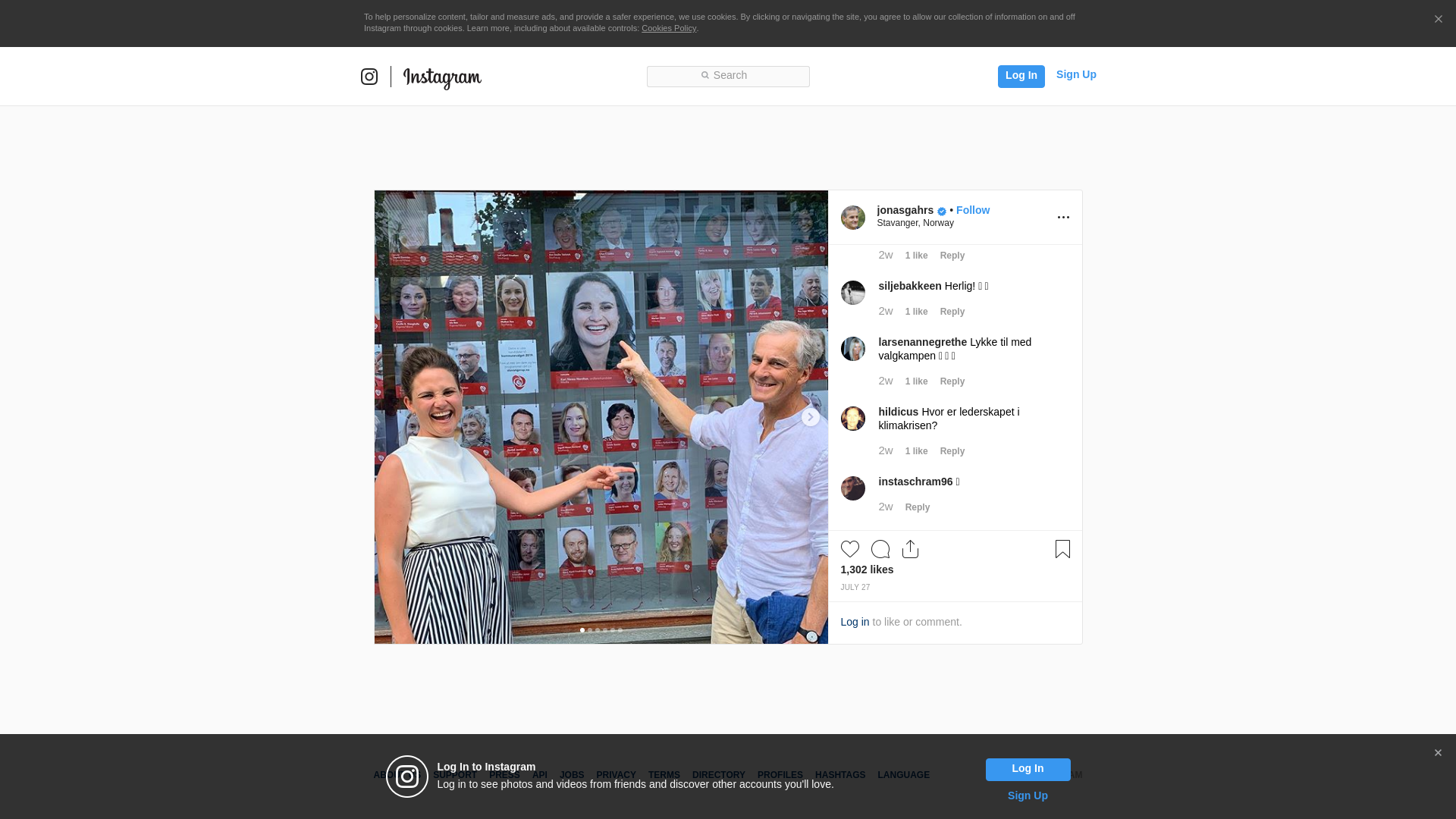This screenshot has width=1456, height=819.
Task: Save post with bookmark icon
Action: pyautogui.click(x=1062, y=549)
